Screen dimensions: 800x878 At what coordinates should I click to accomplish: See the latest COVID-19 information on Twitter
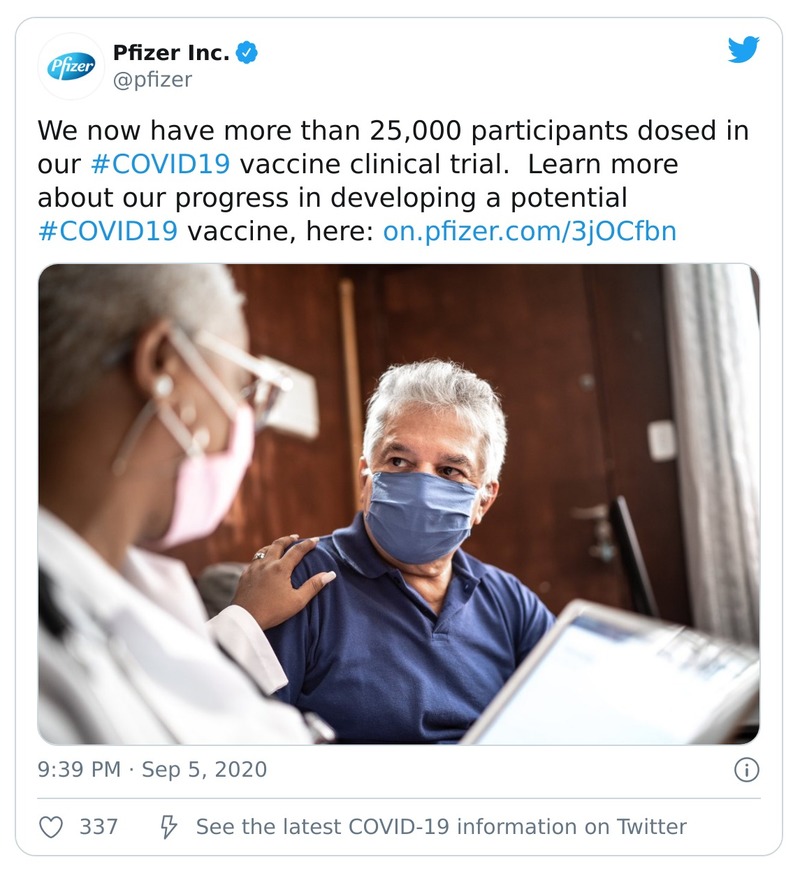pos(440,827)
